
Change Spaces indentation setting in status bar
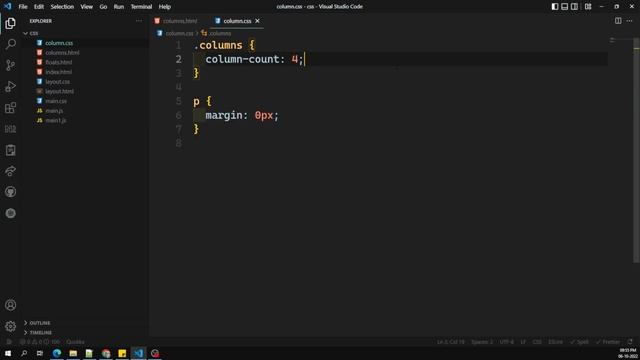[482, 342]
